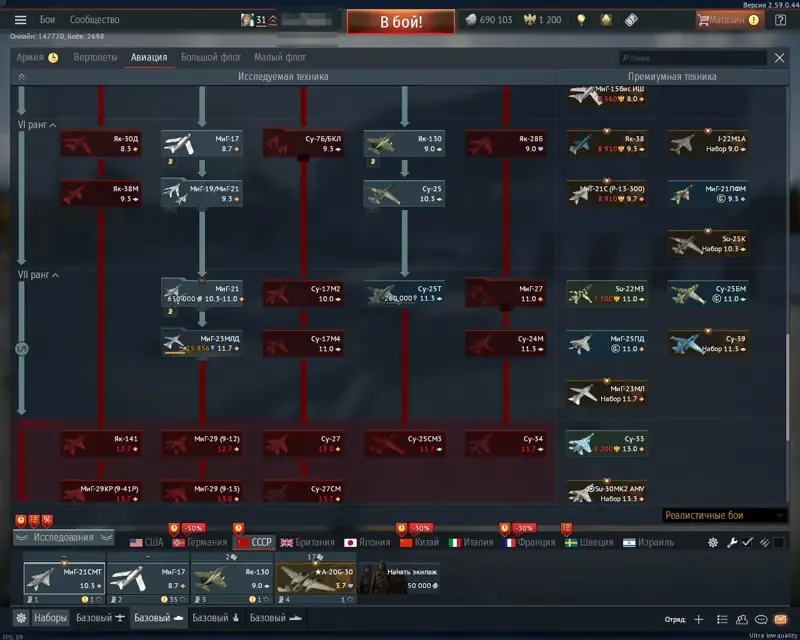The height and width of the screenshot is (640, 800).
Task: Click the gear icon beside Наборы
Action: pos(21,618)
